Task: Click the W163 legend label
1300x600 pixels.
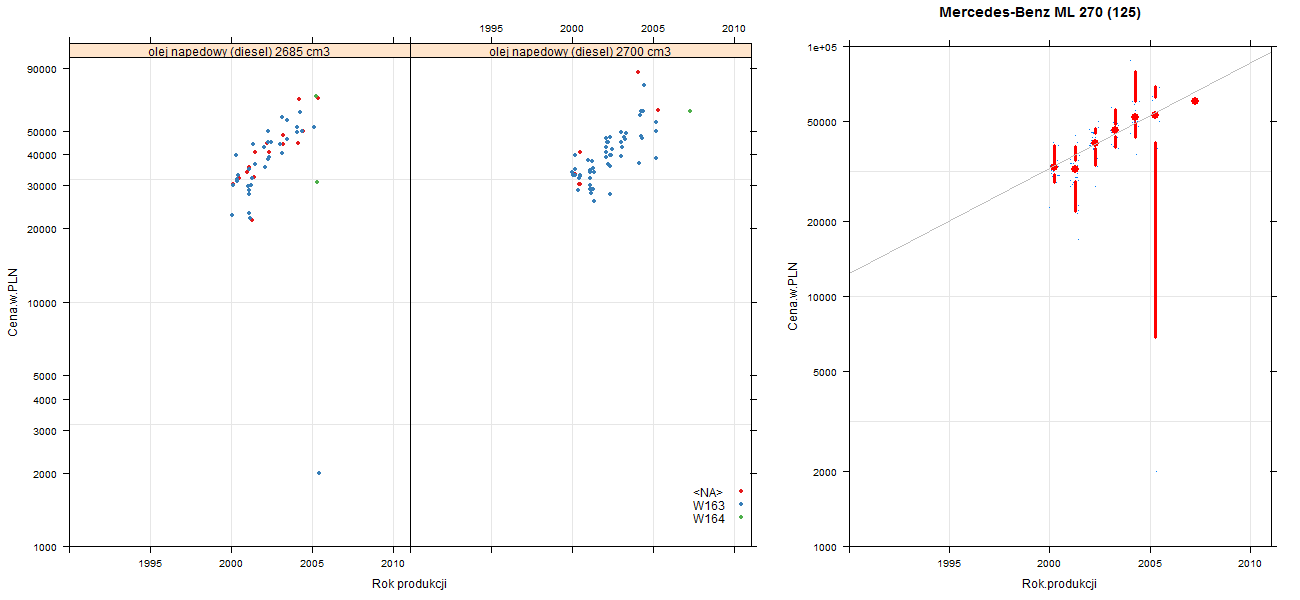Action: tap(709, 505)
